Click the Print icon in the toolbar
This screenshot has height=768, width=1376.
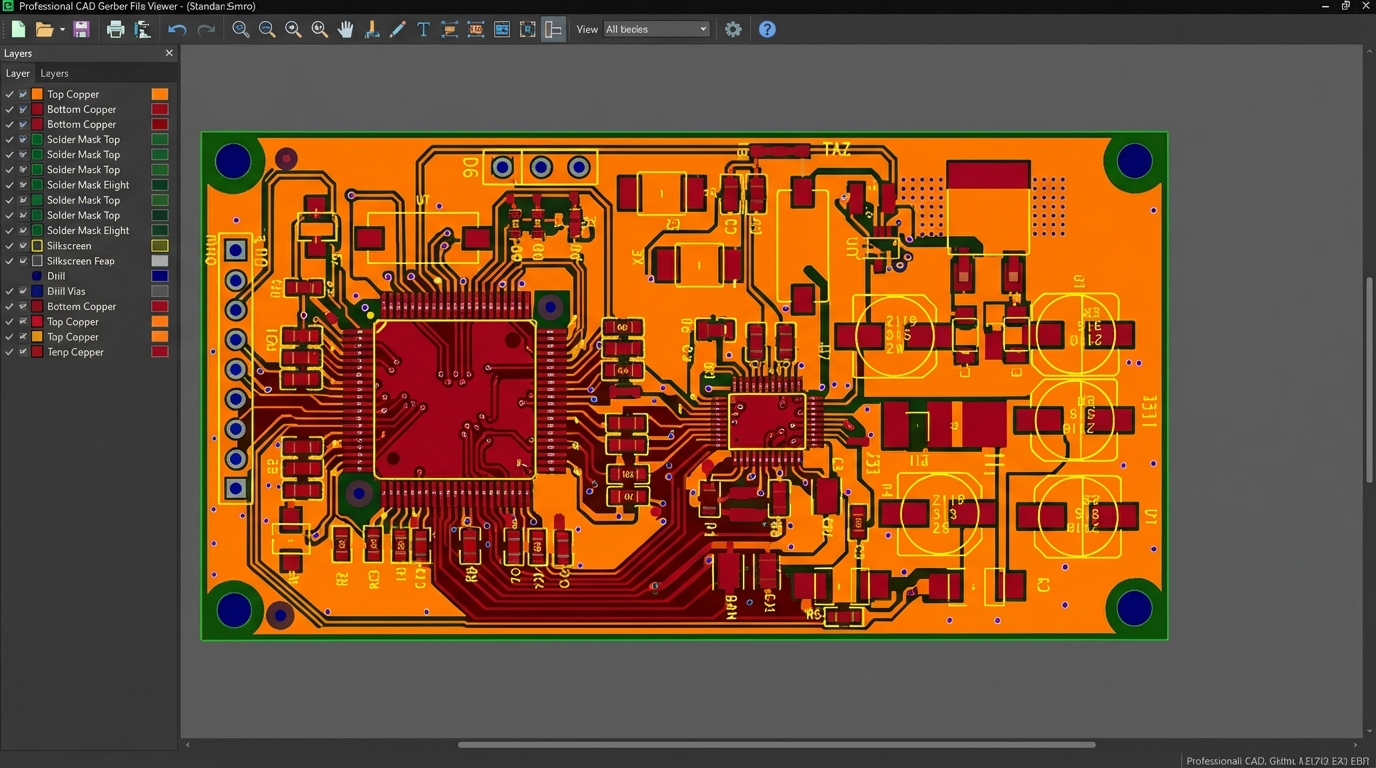tap(115, 30)
